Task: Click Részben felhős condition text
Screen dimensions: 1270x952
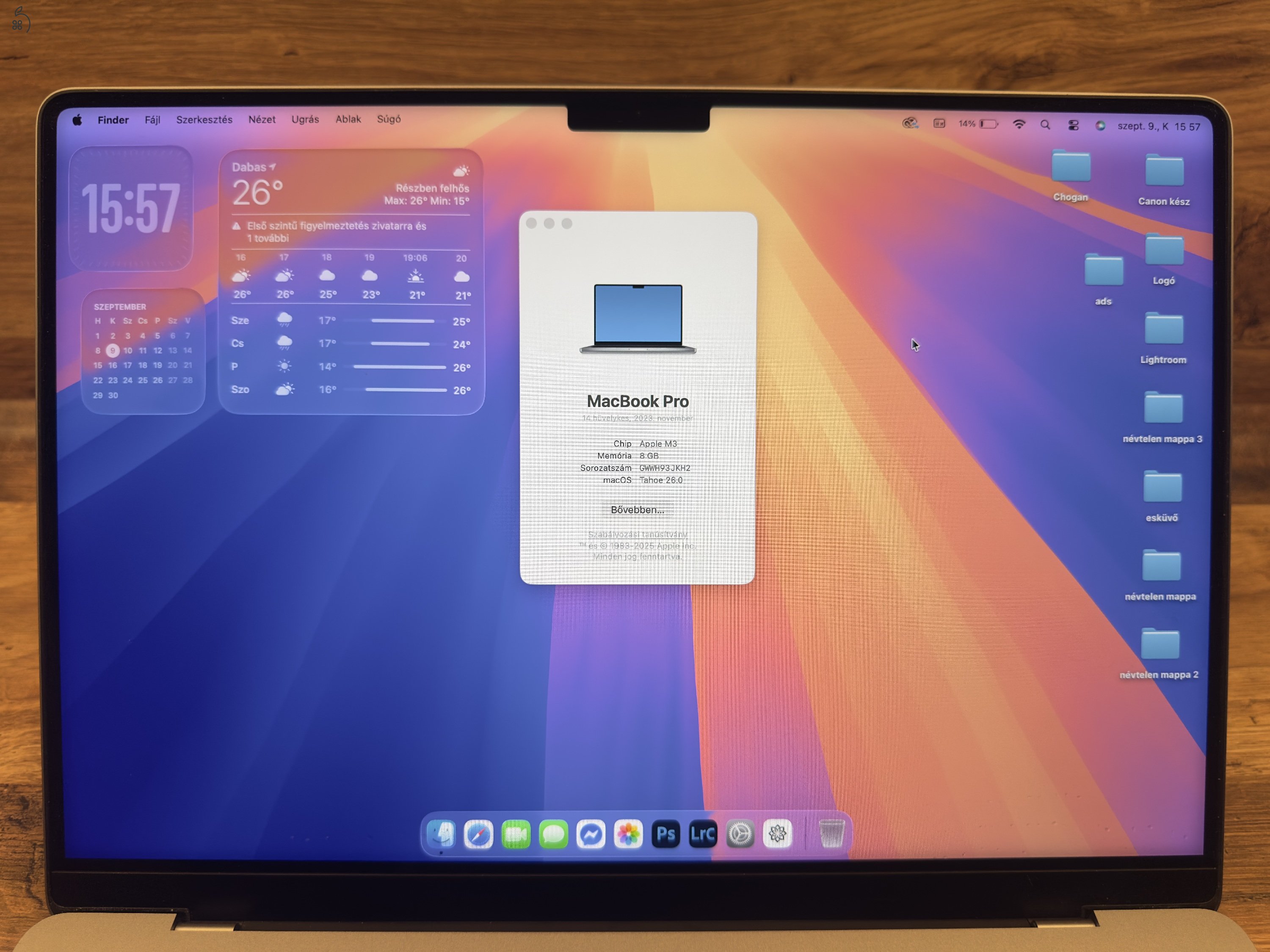Action: coord(432,188)
